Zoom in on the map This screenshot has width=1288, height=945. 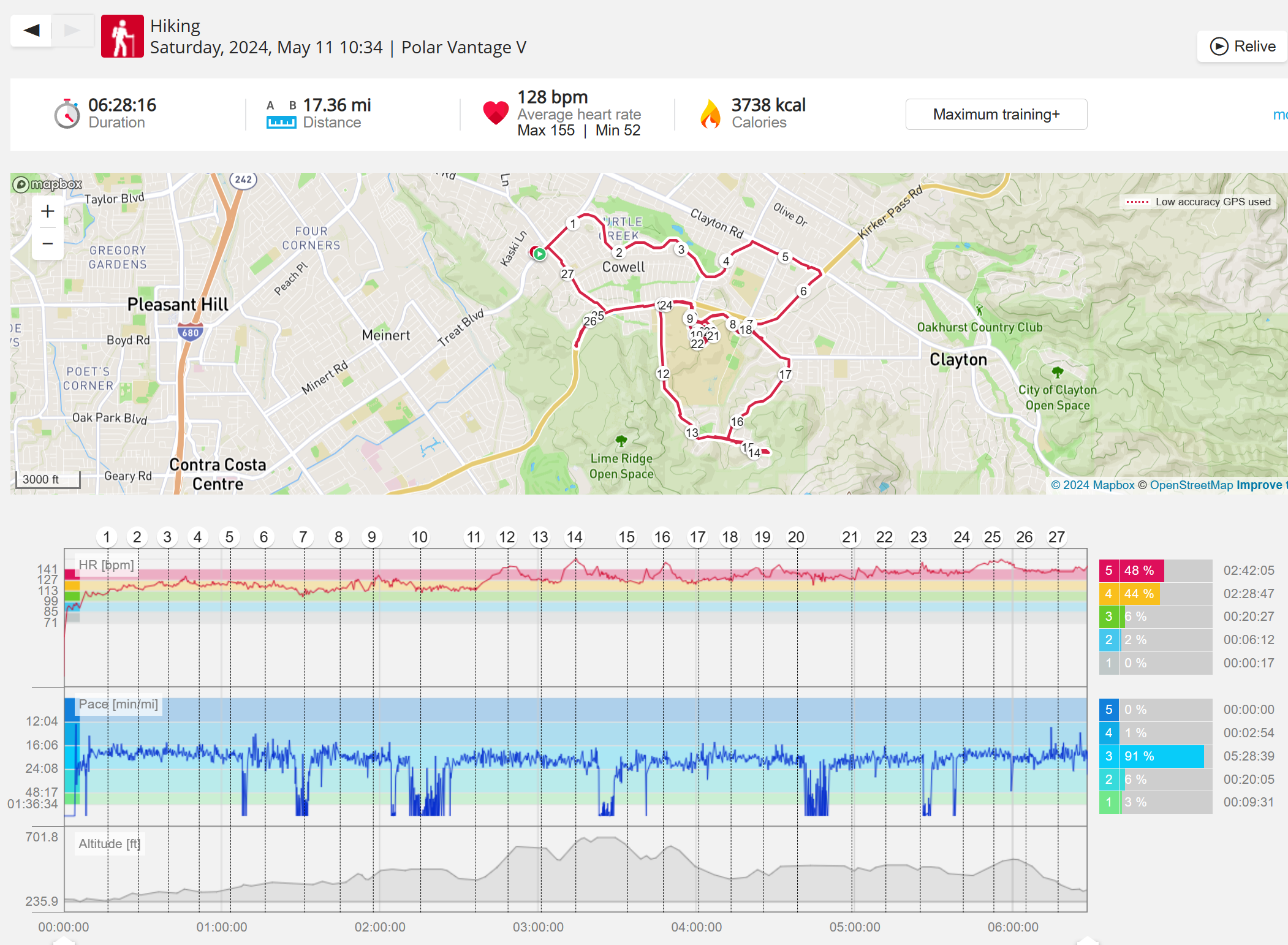point(48,211)
